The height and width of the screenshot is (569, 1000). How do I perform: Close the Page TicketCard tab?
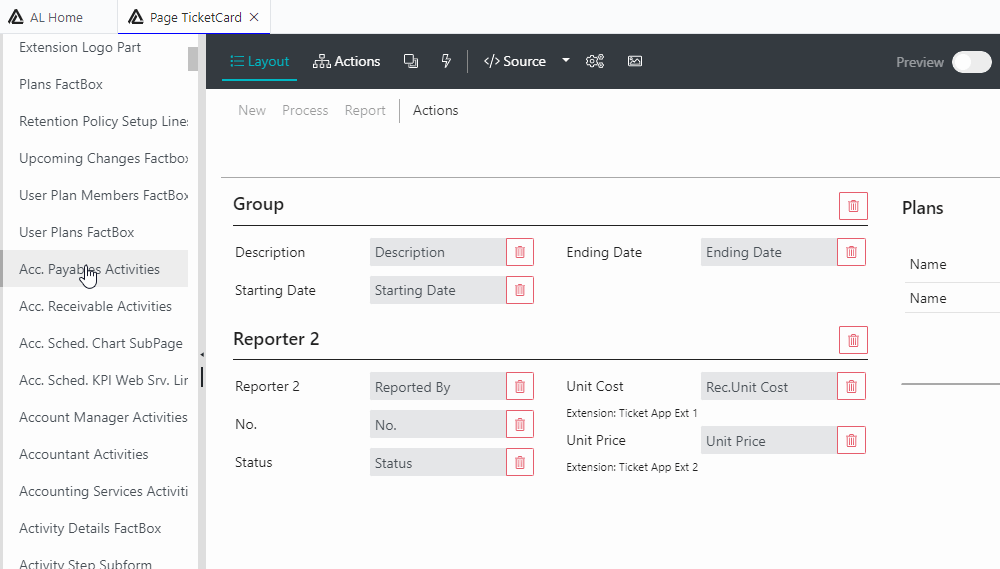pyautogui.click(x=254, y=17)
